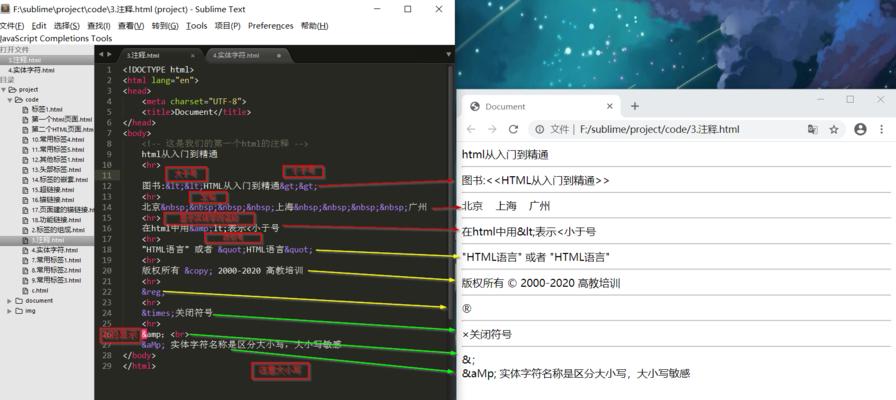Image resolution: width=896 pixels, height=400 pixels.
Task: Open the Tools menu
Action: 197,26
